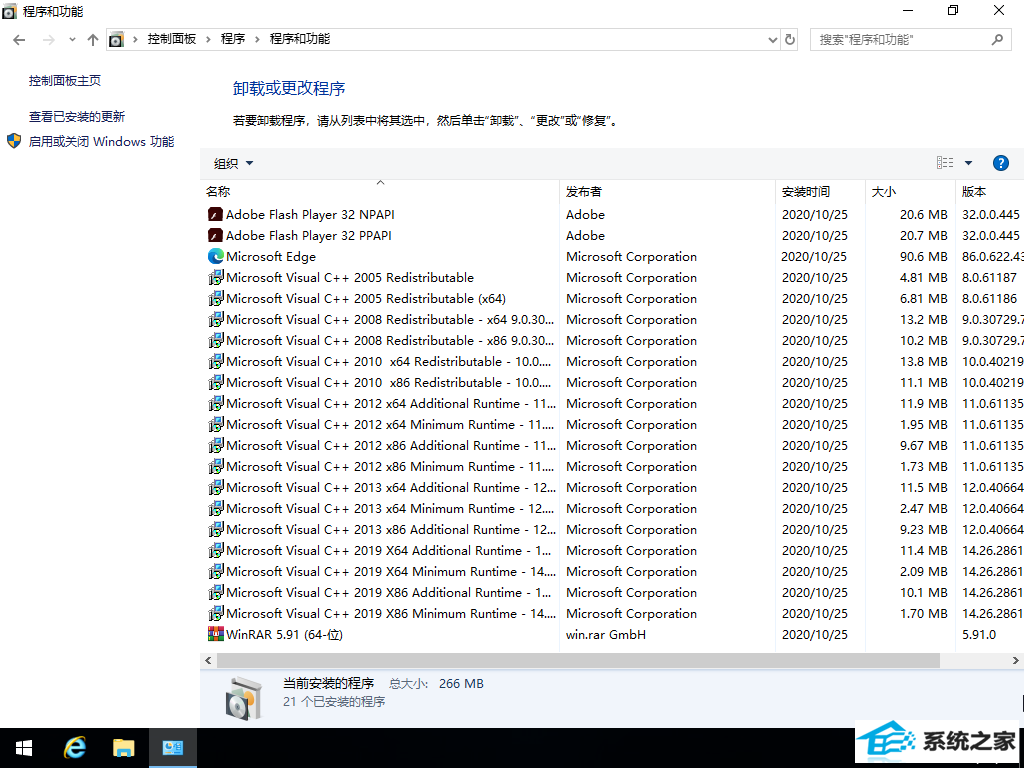Screen dimensions: 1024x768
Task: Click the WinRAR 5.91 program icon
Action: coord(216,634)
